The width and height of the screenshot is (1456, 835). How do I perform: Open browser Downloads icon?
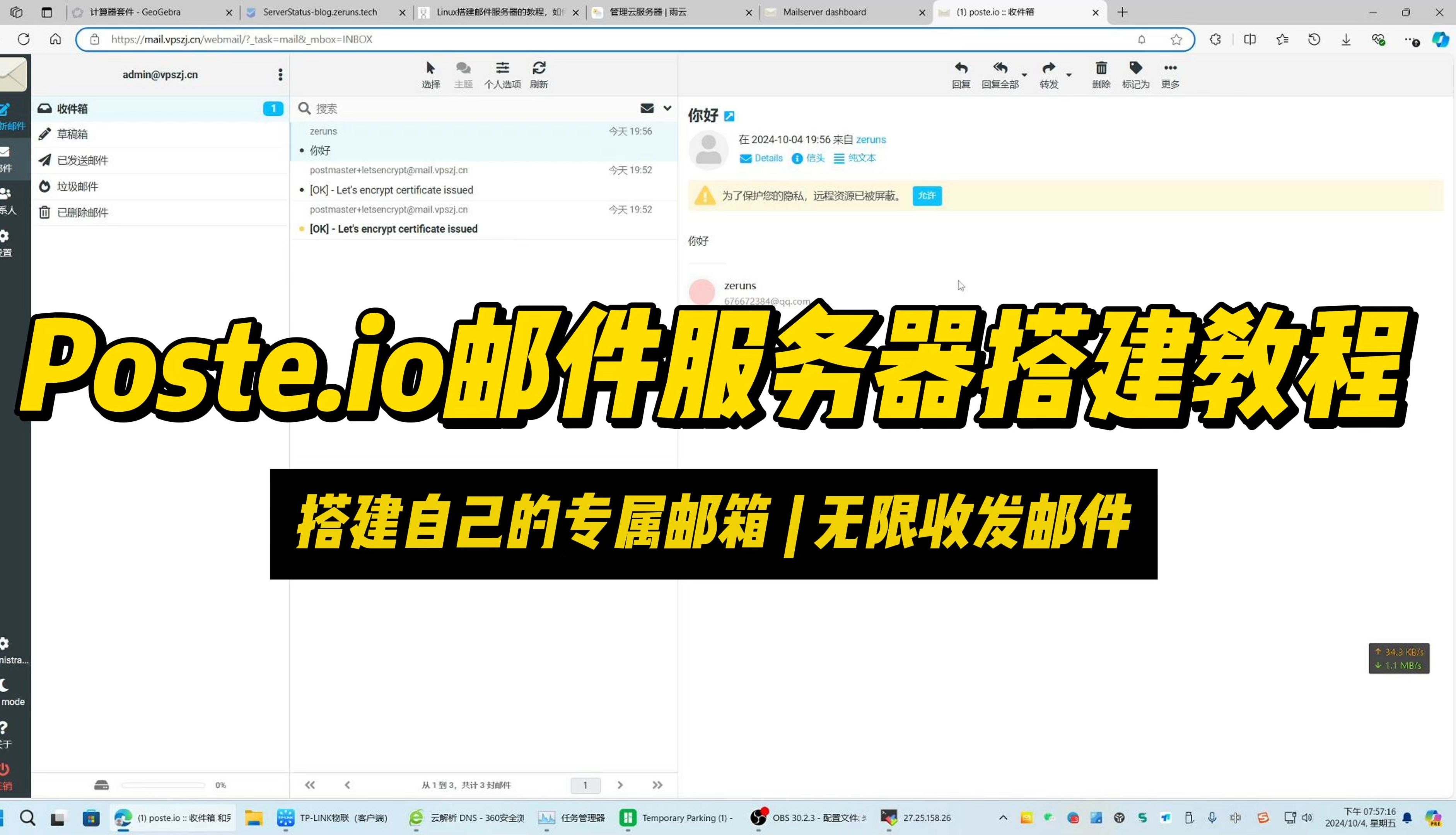[1346, 39]
